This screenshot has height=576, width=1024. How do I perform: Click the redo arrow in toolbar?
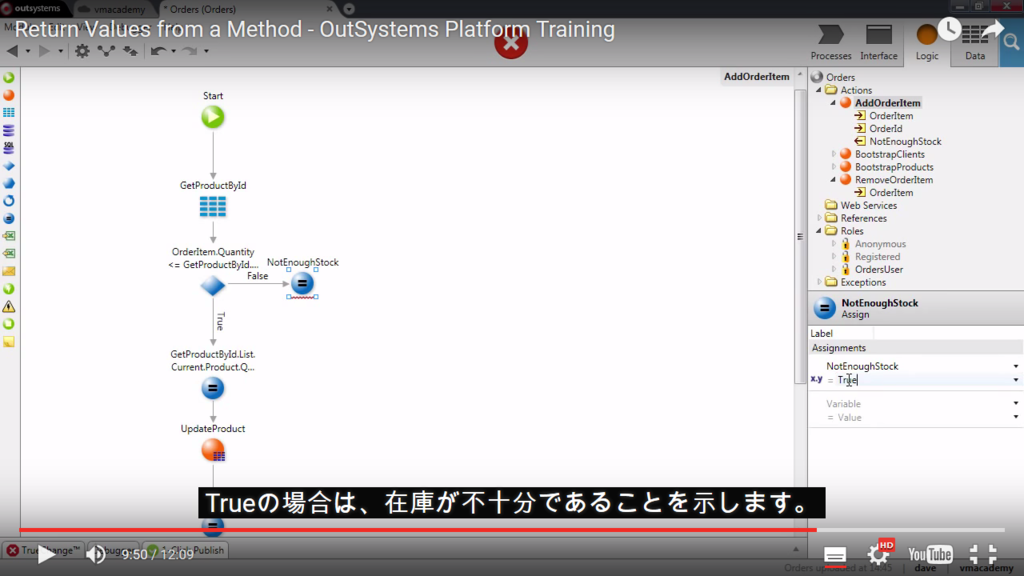[x=189, y=51]
